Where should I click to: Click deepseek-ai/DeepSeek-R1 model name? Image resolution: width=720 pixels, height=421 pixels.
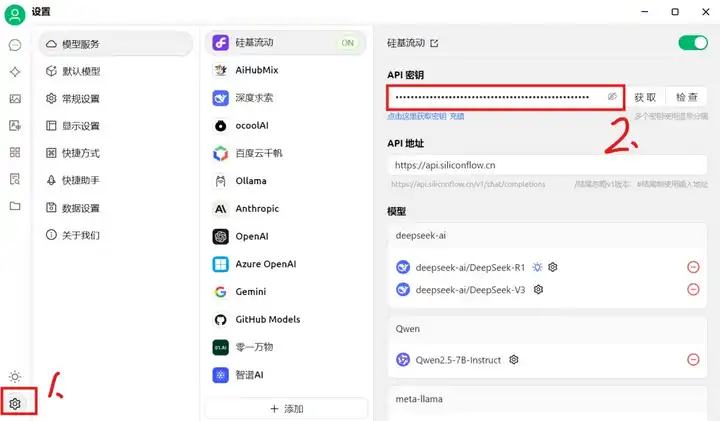tap(470, 267)
